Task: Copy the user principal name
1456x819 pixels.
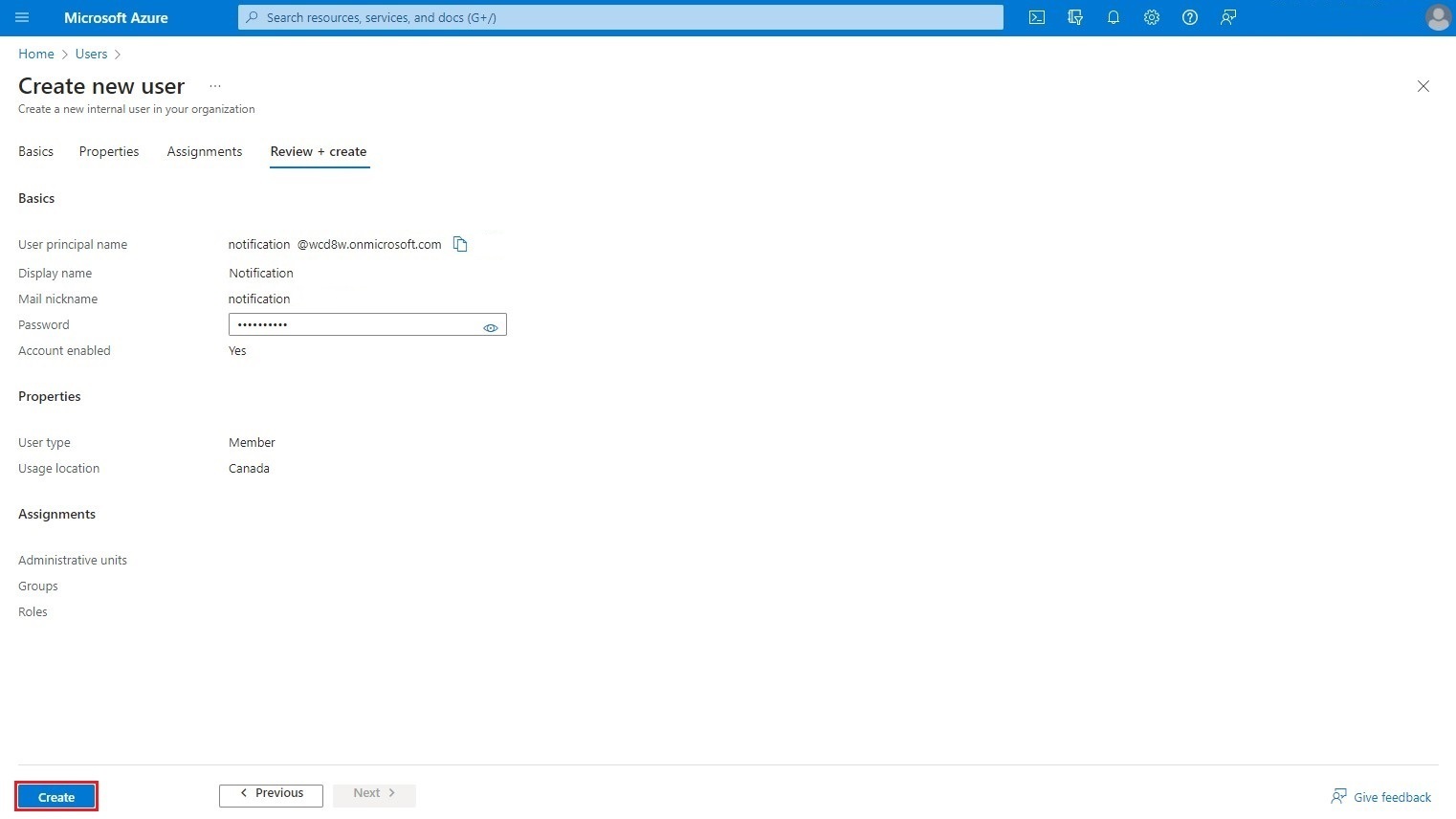Action: [460, 244]
